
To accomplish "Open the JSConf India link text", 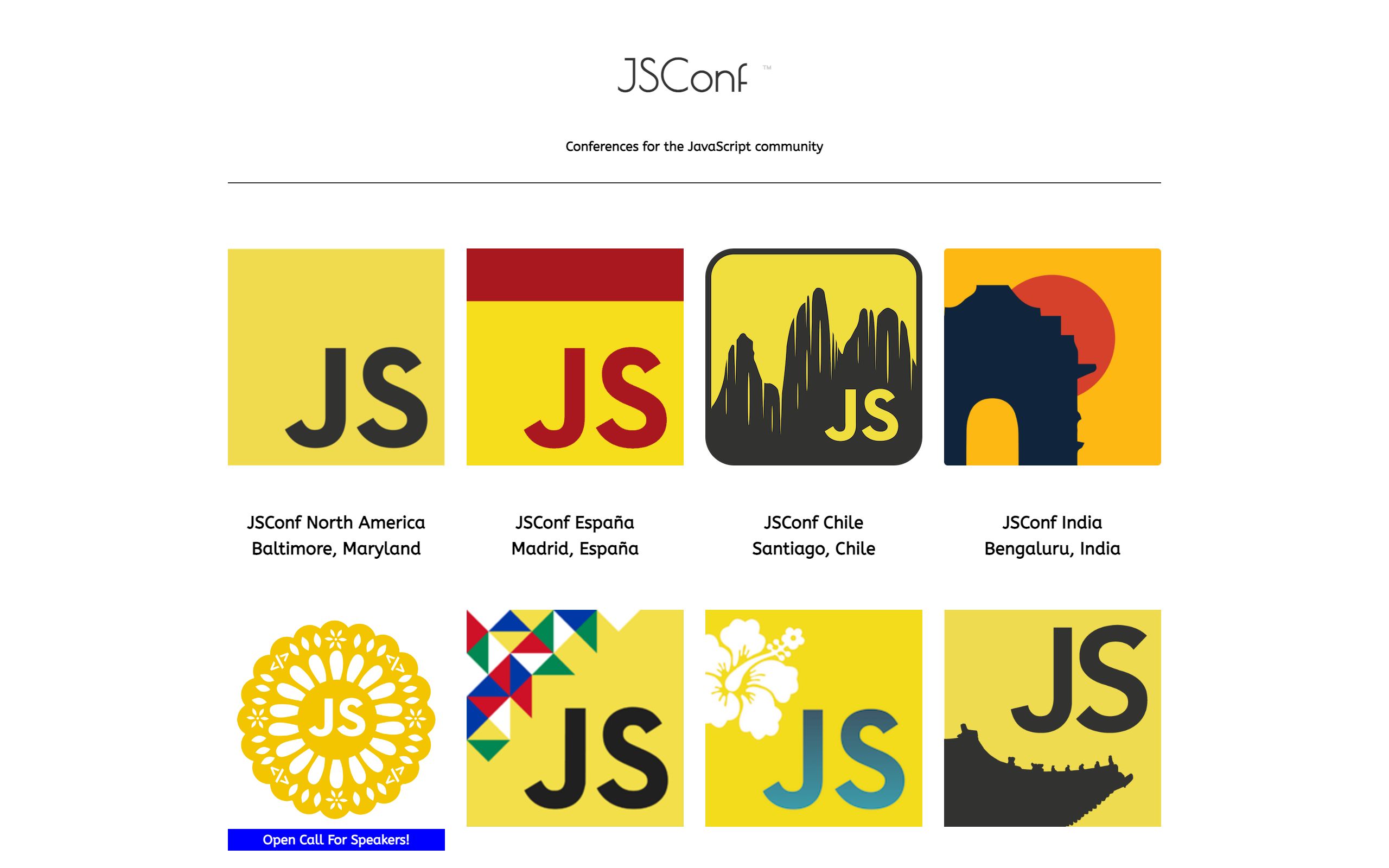I will pyautogui.click(x=1052, y=522).
